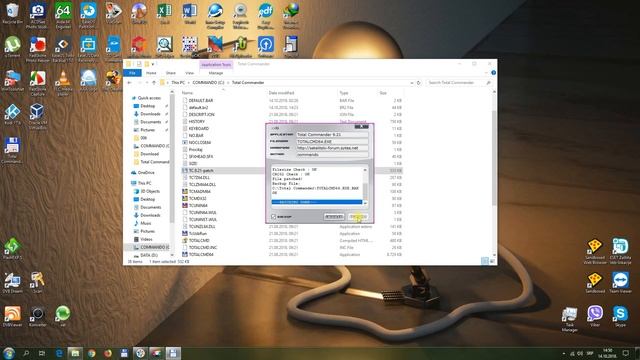Viewport: 640px width, 360px height.
Task: Open the AIDA64 Engineer desktop shortcut
Action: coord(63,16)
